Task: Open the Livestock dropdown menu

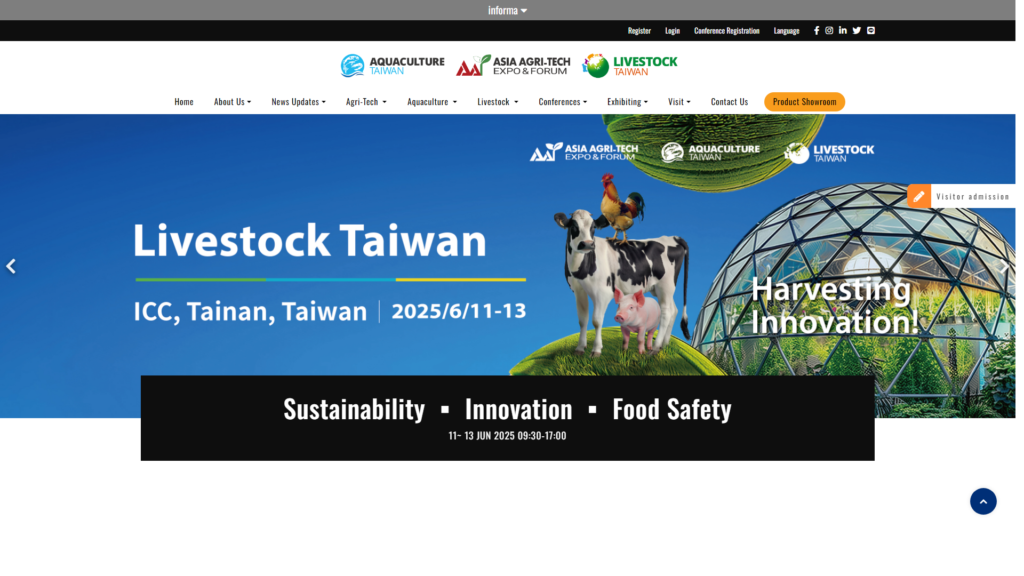Action: [498, 102]
